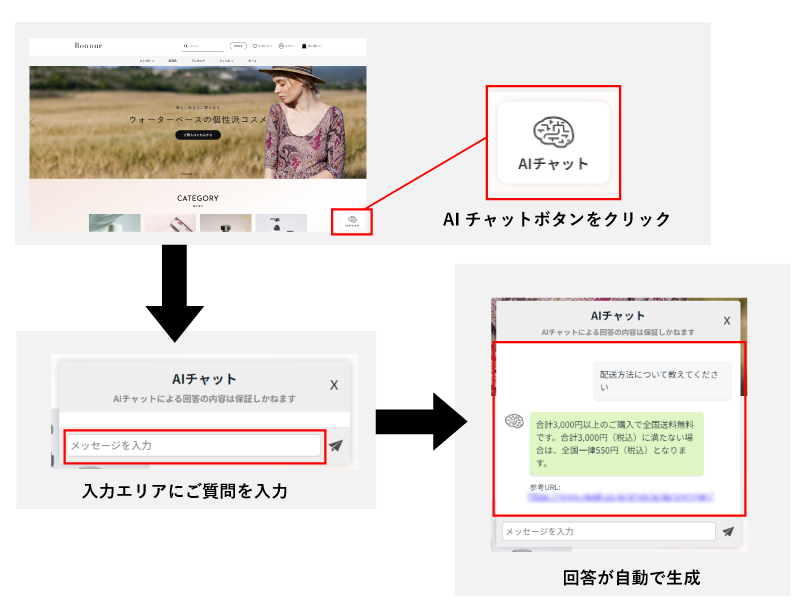Image resolution: width=800 pixels, height=613 pixels.
Task: Close the answered AIチャット panel with X
Action: coord(727,321)
